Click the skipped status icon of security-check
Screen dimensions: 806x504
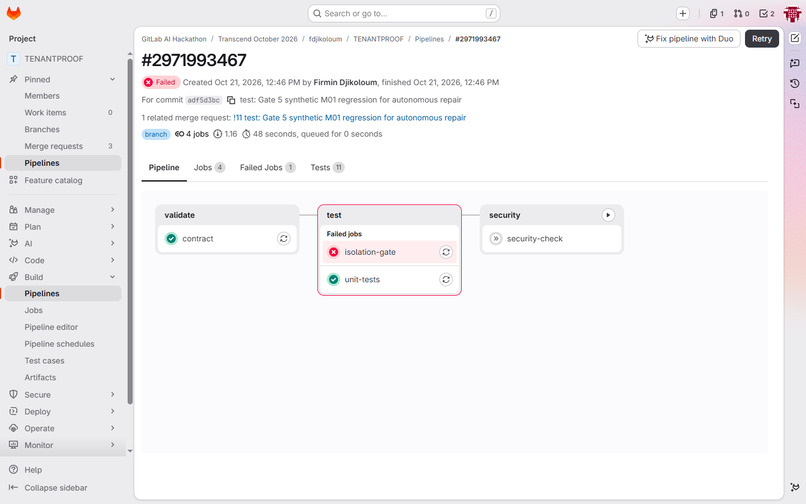click(496, 239)
